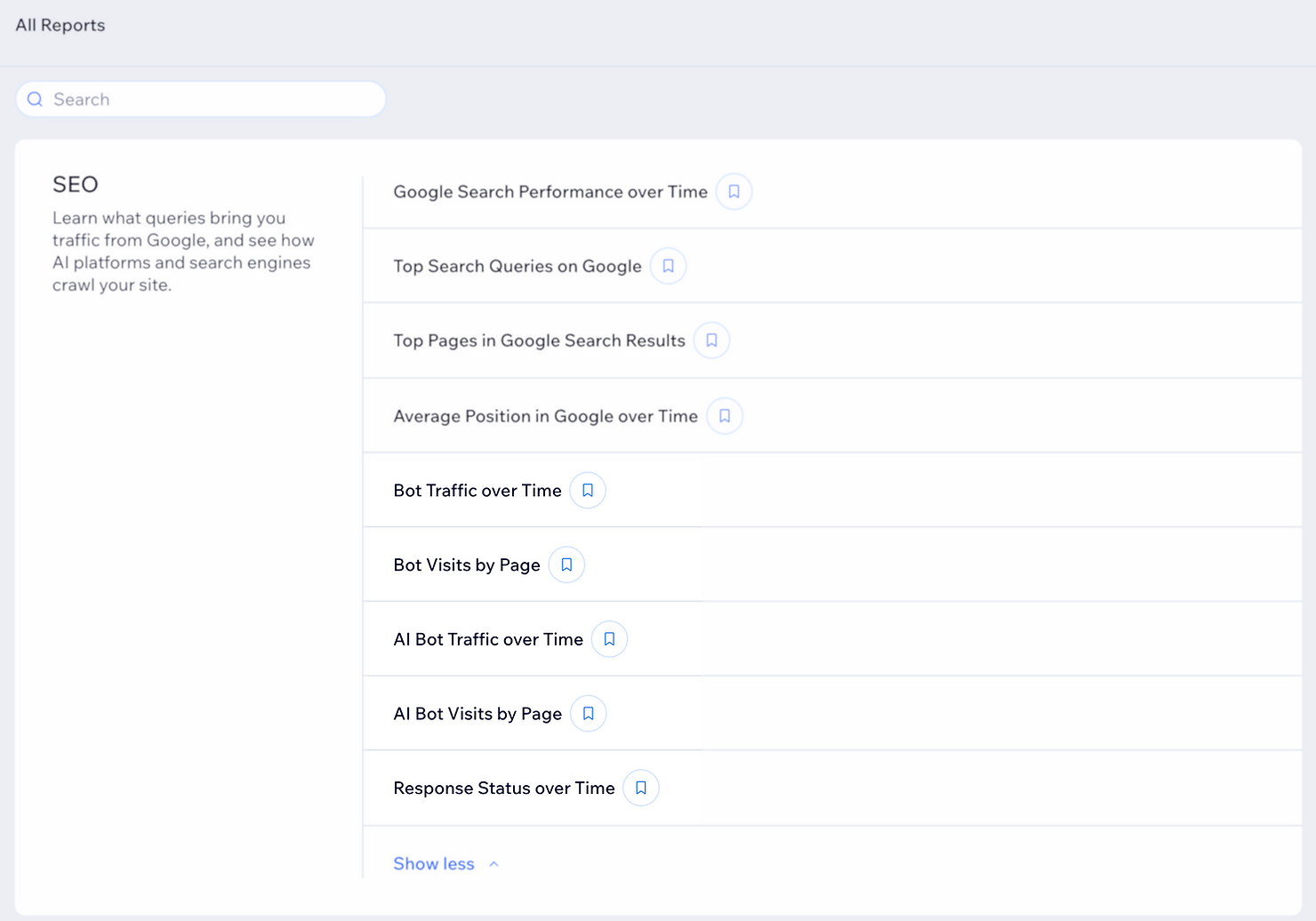The image size is (1316, 921).
Task: Open the AI Bot Visits by Page report
Action: tap(477, 714)
